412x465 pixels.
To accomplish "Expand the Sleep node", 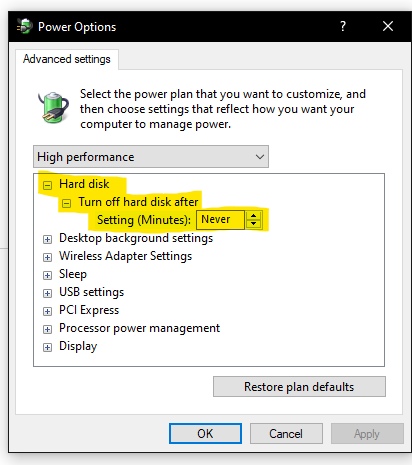I will tap(47, 275).
